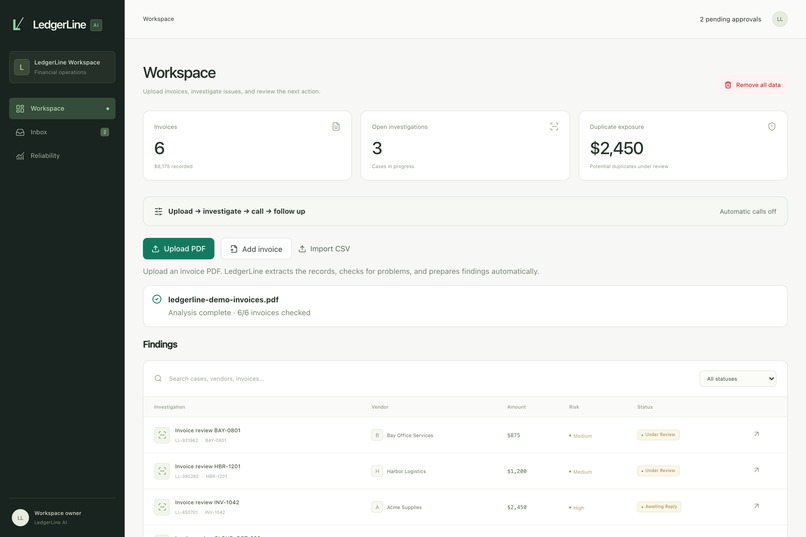Screen dimensions: 806x537
Task: Click the $2,450 amount for Acme Supplies
Action: pyautogui.click(x=517, y=507)
